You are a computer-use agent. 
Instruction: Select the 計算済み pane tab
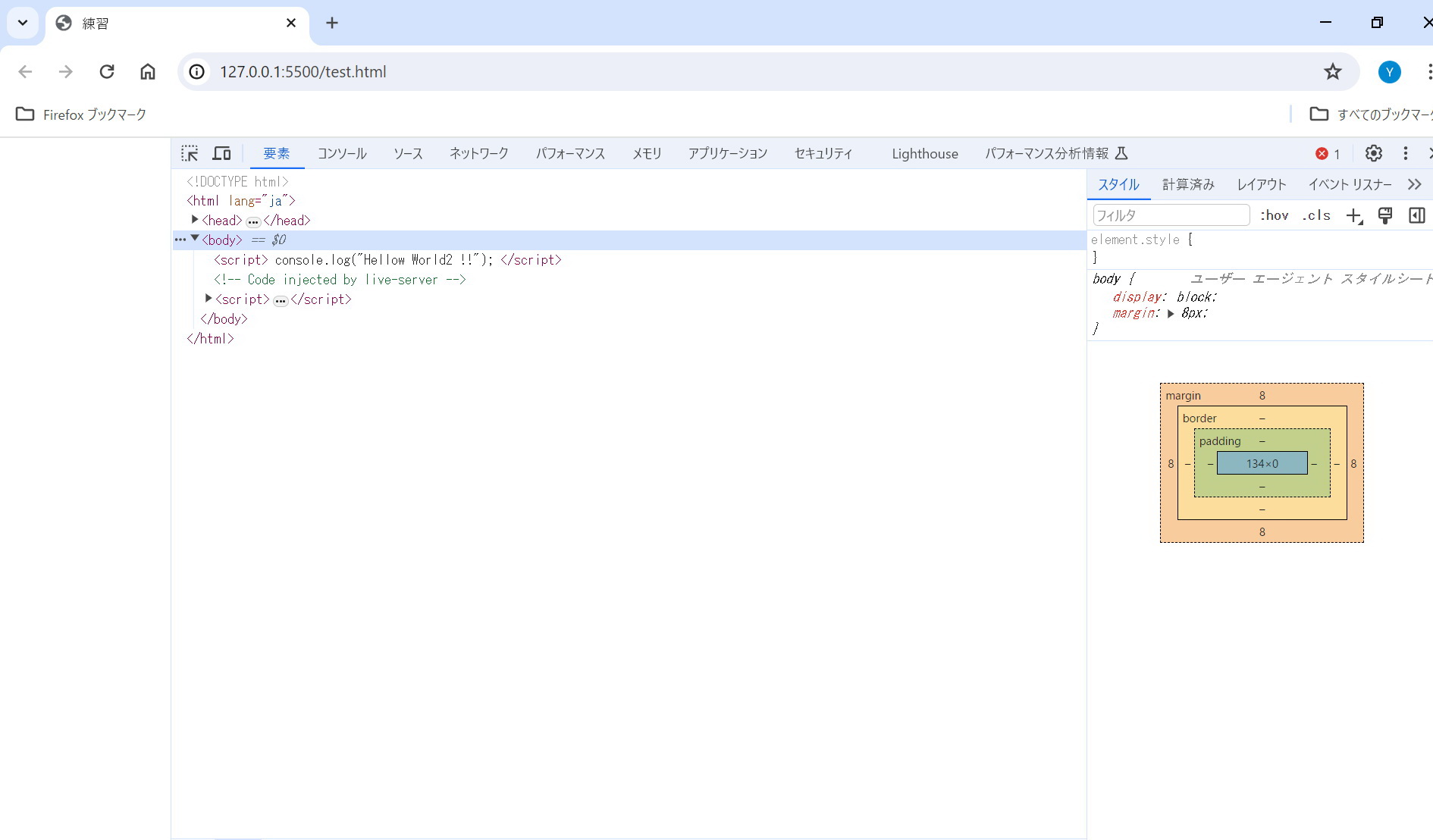click(x=1188, y=184)
